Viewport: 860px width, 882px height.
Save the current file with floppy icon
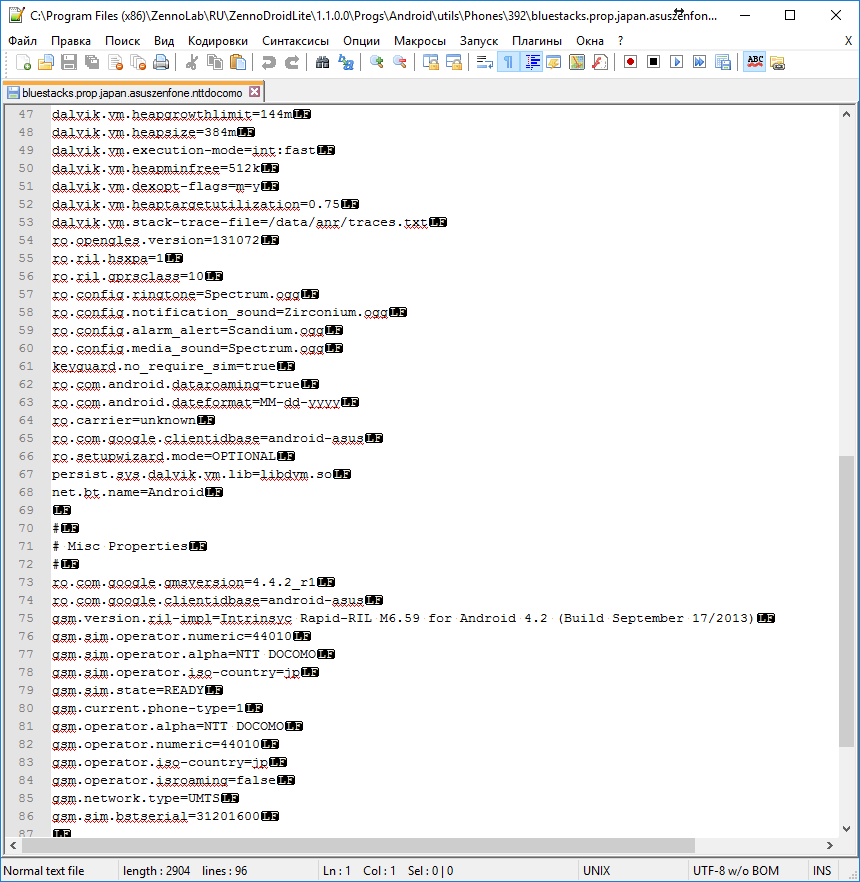(69, 62)
